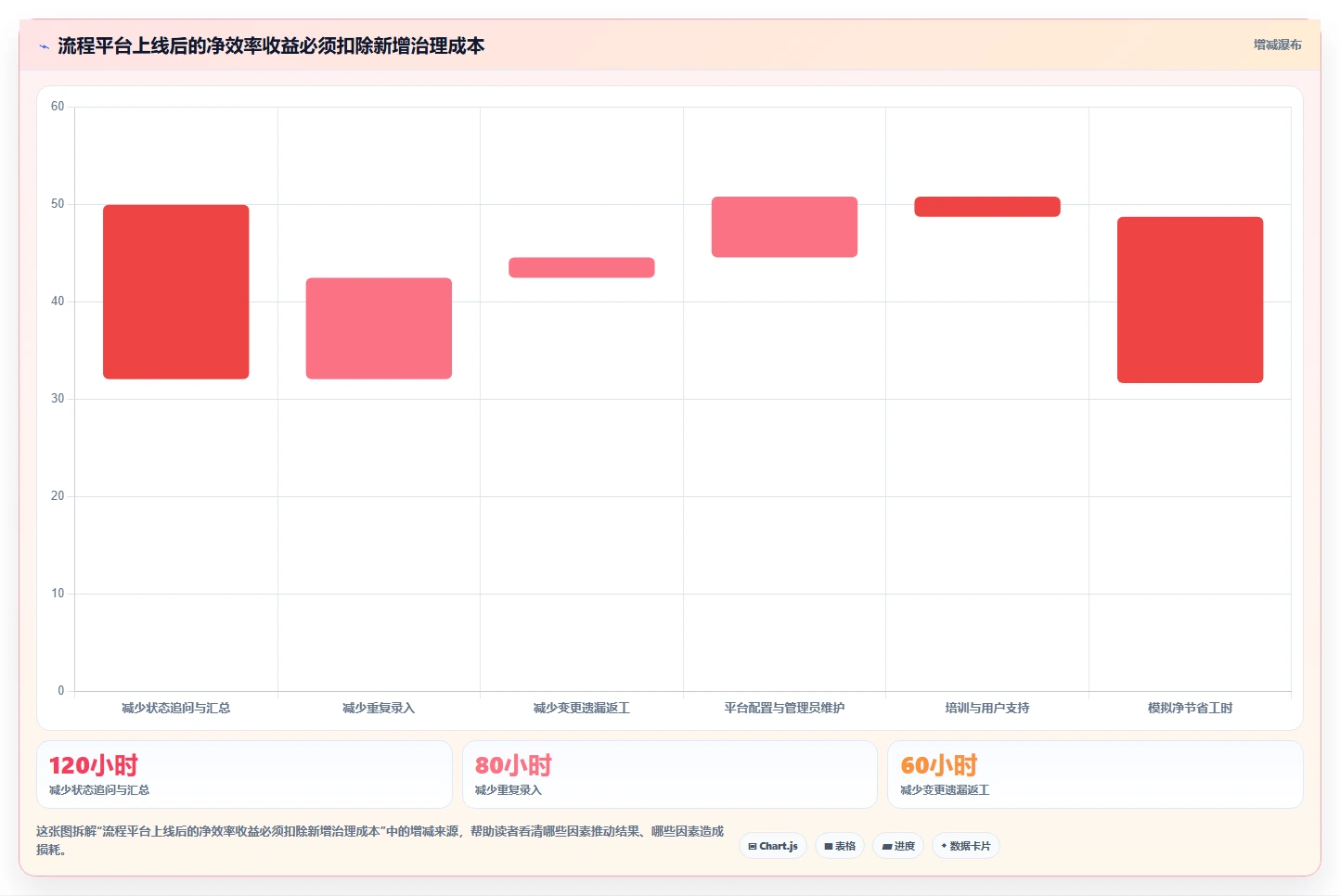Click the lightning icon beside the title
The width and height of the screenshot is (1340, 896).
[x=44, y=46]
